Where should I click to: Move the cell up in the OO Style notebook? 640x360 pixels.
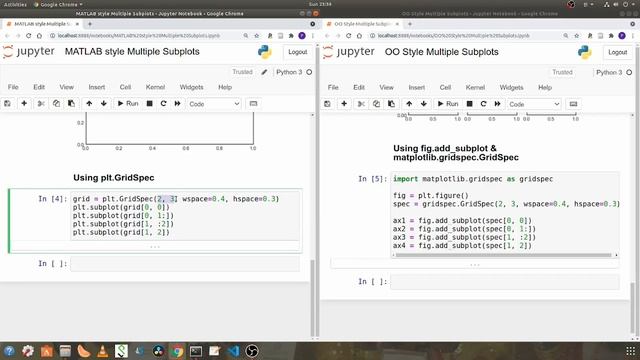click(x=409, y=104)
